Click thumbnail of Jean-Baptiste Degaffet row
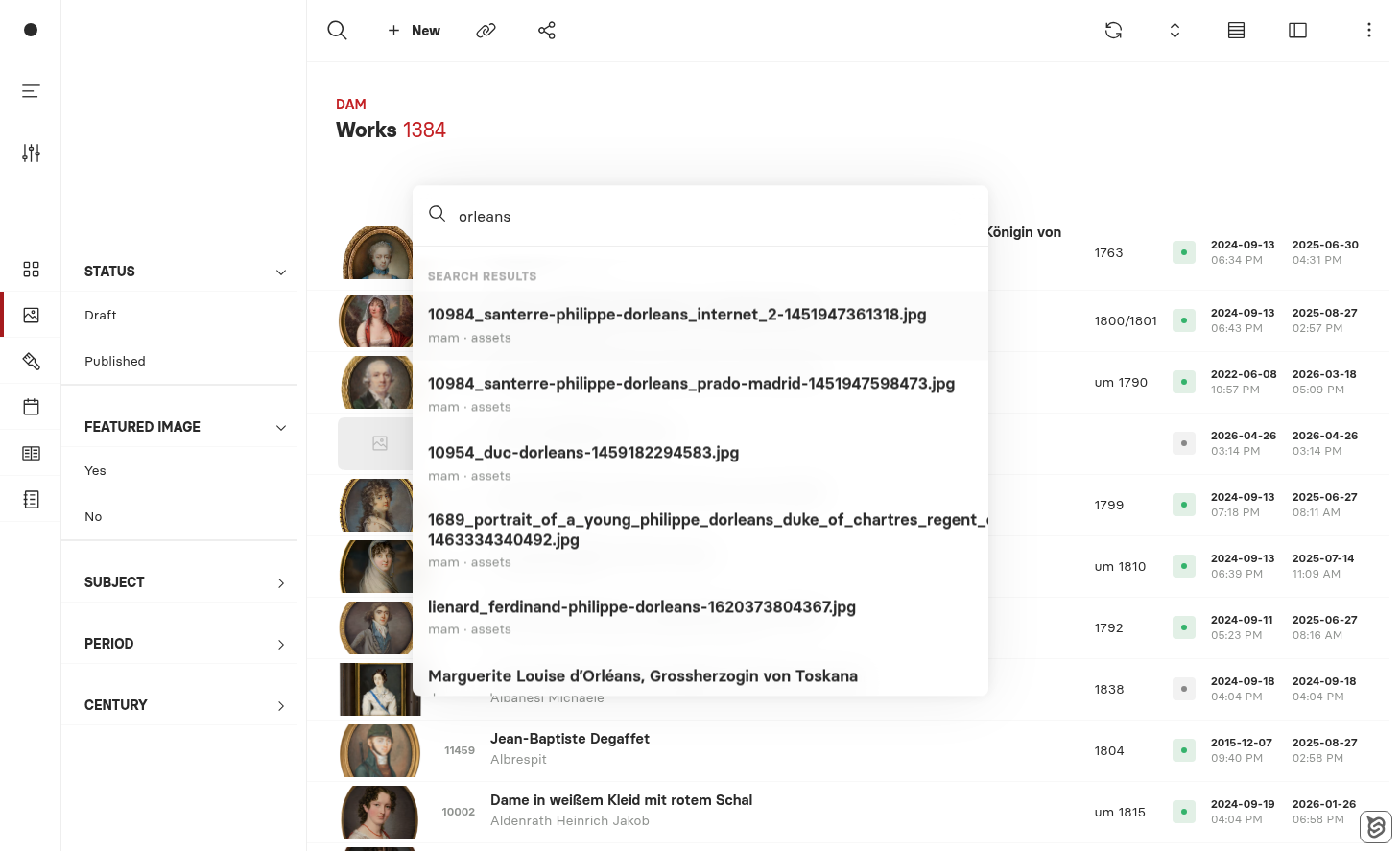This screenshot has height=851, width=1400. pyautogui.click(x=380, y=750)
